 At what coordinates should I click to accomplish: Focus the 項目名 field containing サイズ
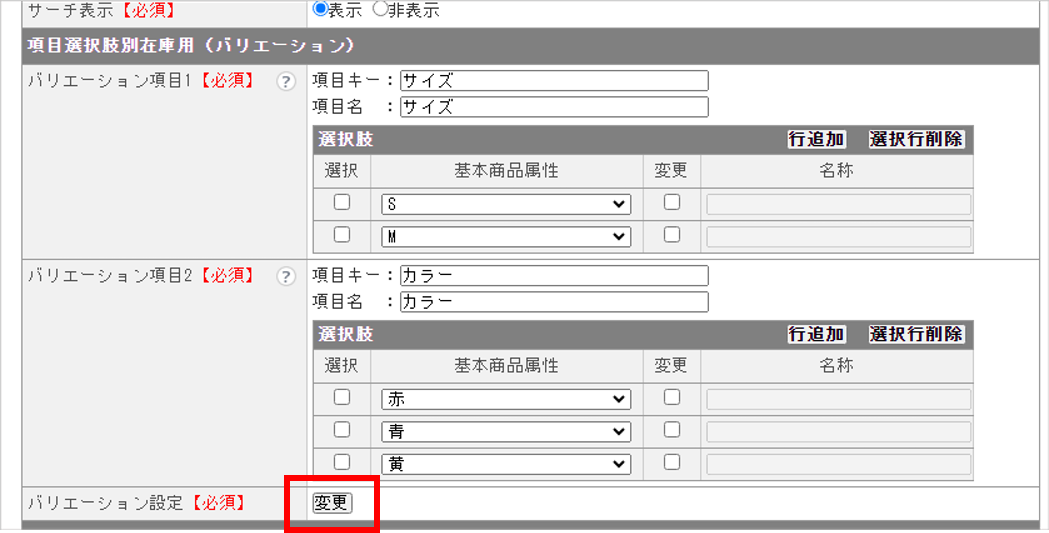(x=554, y=107)
